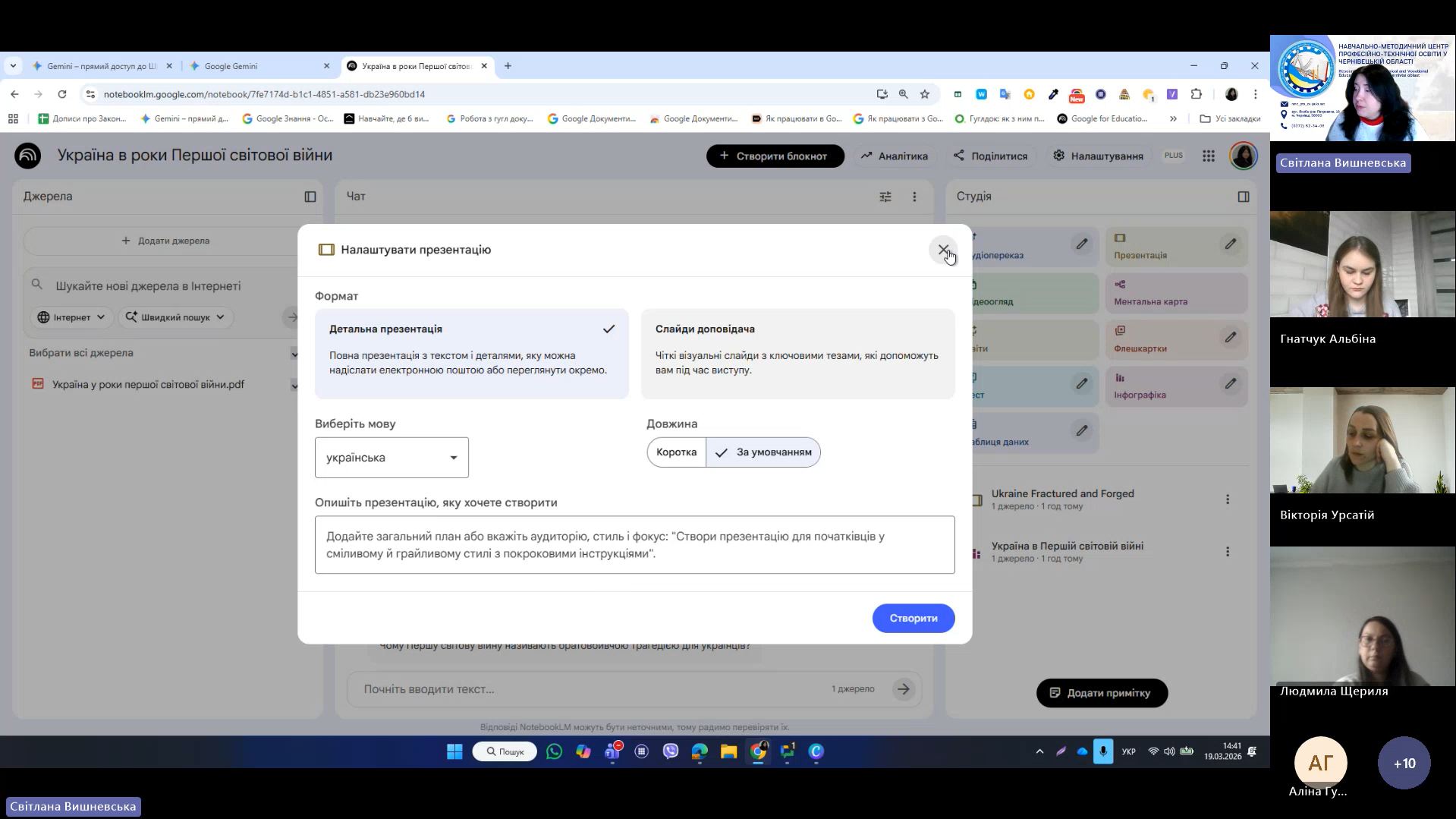Set length to За умовчанням
The height and width of the screenshot is (819, 1456).
763,452
